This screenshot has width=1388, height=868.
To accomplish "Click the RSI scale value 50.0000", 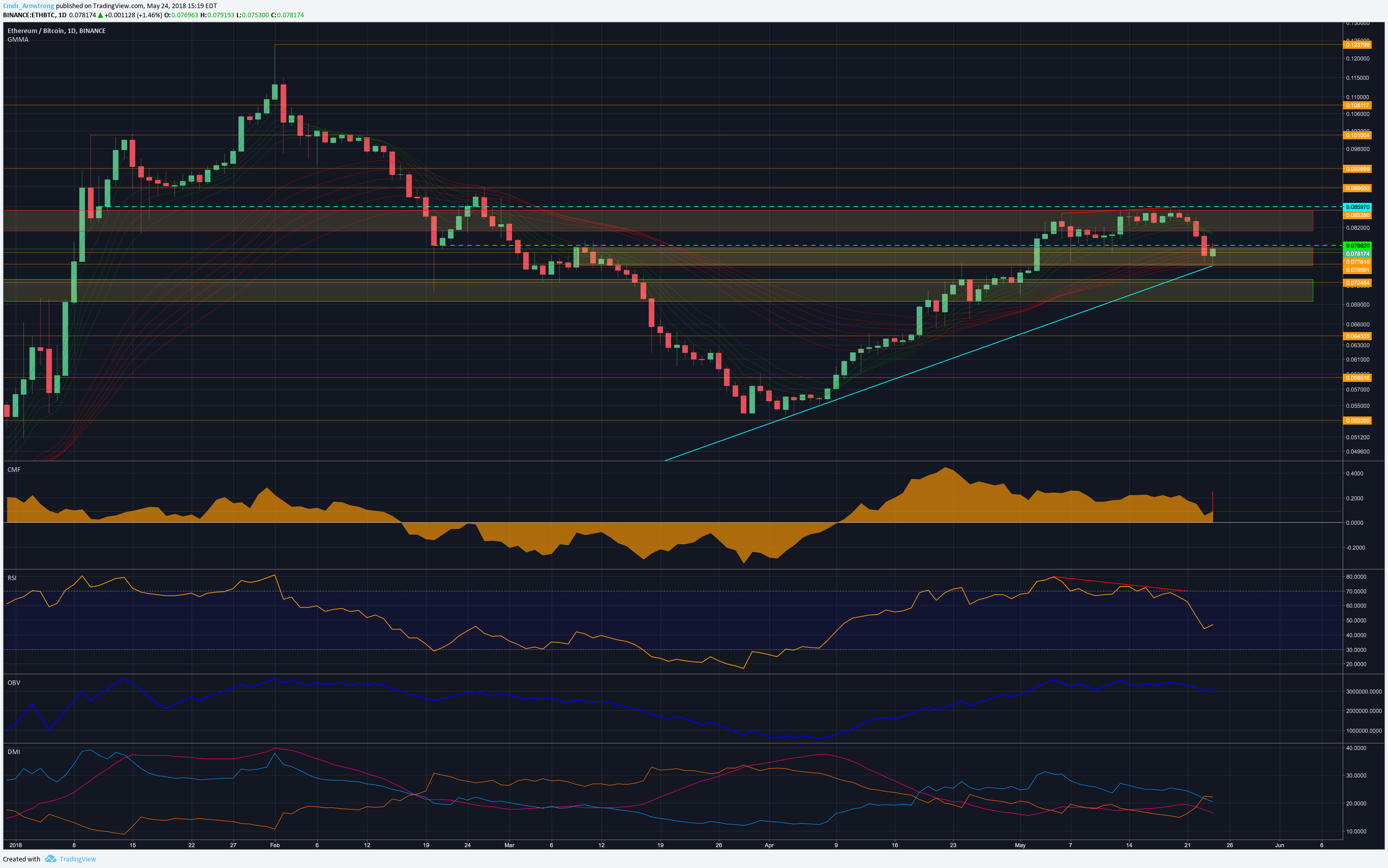I will (x=1356, y=620).
